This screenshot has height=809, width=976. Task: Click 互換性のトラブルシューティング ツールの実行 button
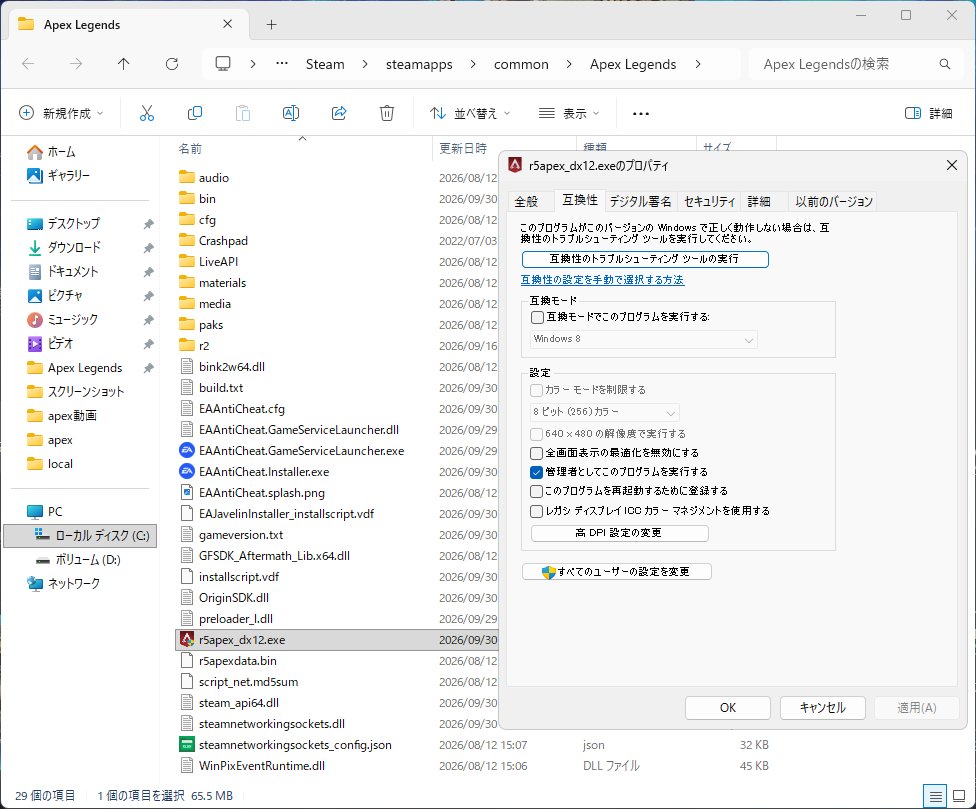point(645,259)
